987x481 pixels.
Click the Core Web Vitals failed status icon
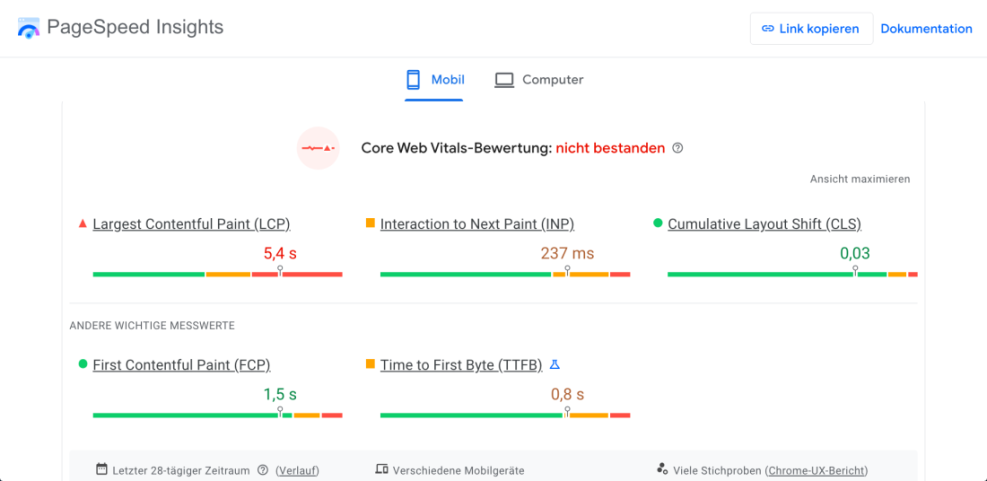318,148
